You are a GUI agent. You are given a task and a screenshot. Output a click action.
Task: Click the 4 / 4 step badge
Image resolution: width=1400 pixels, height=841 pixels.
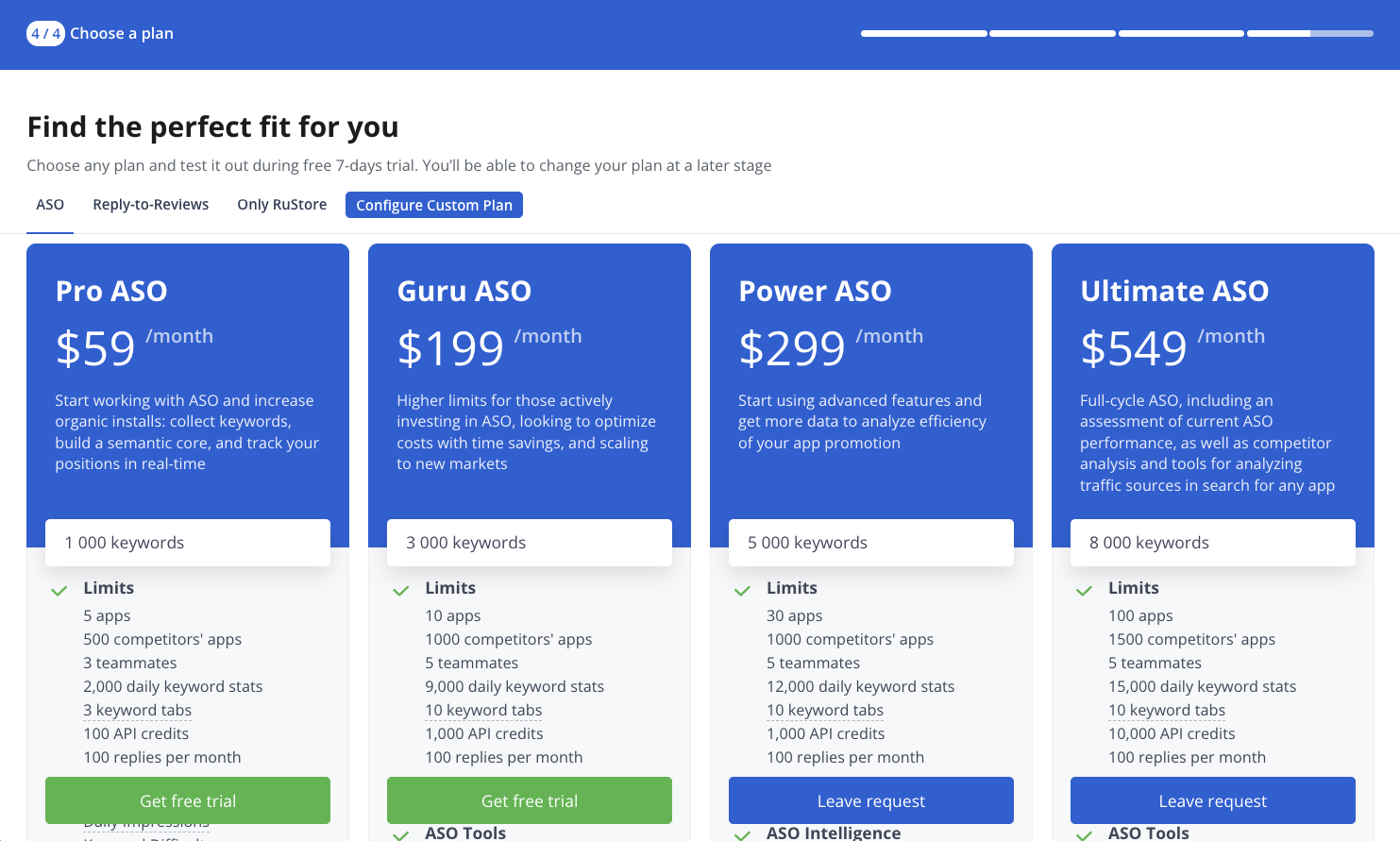click(x=45, y=34)
